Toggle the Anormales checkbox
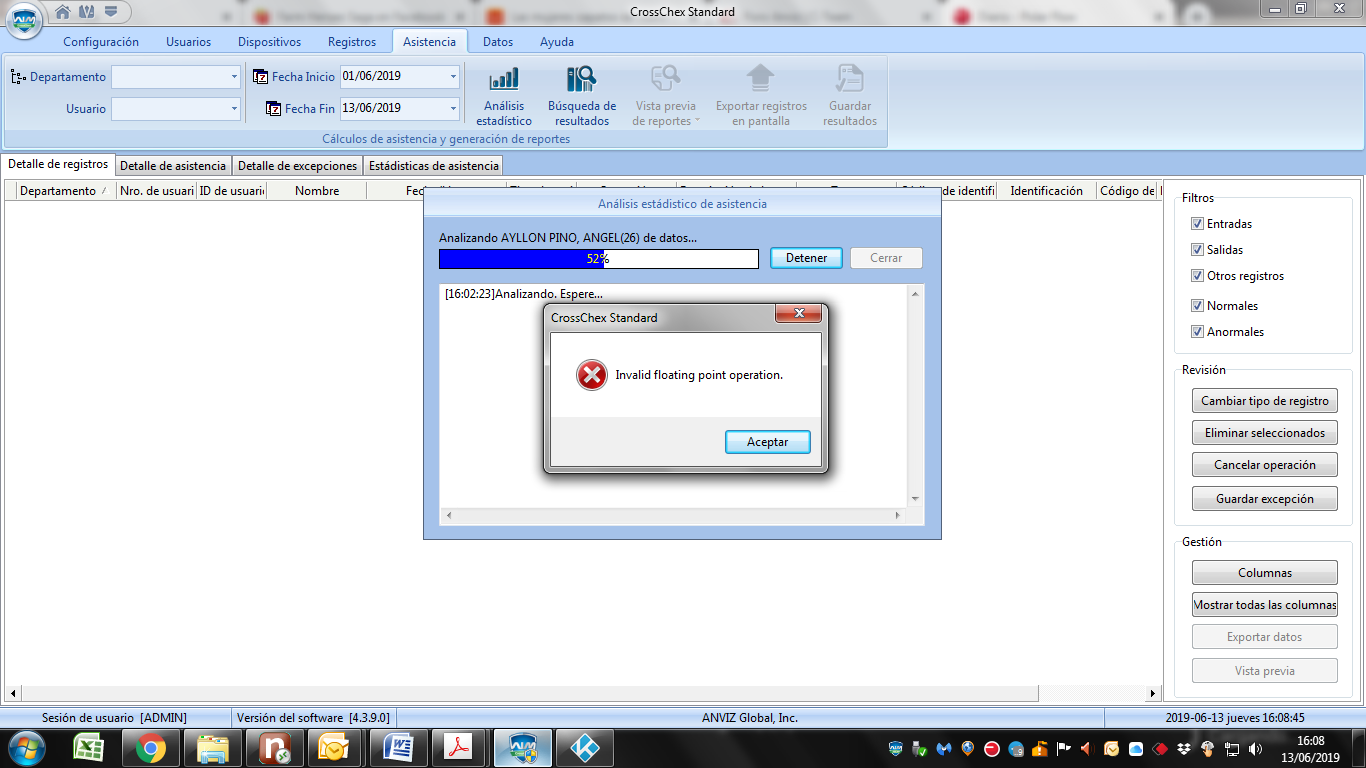Screen dimensions: 1366x768 point(1197,332)
